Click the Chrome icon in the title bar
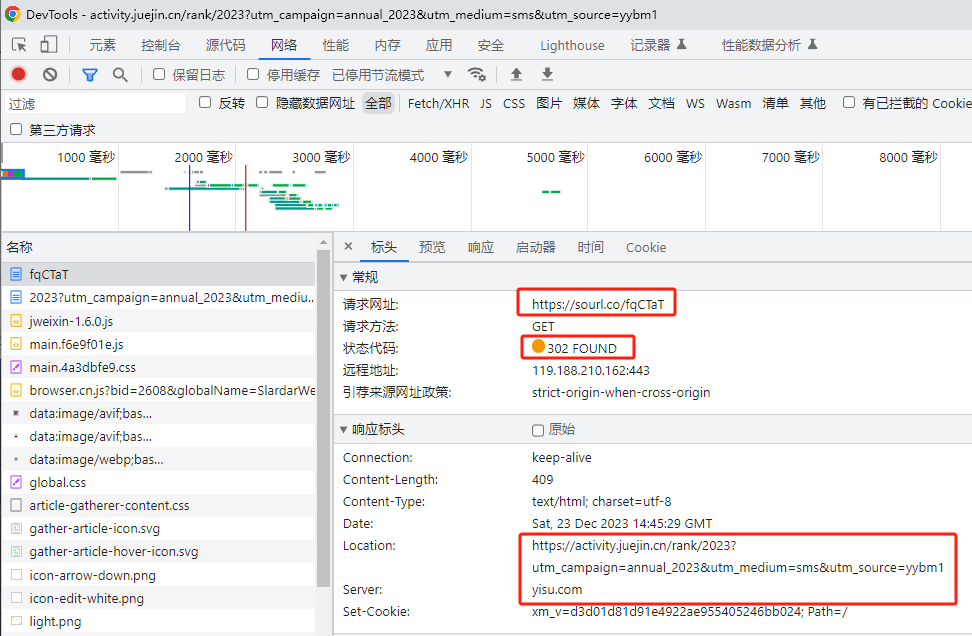Viewport: 972px width, 636px height. 13,14
